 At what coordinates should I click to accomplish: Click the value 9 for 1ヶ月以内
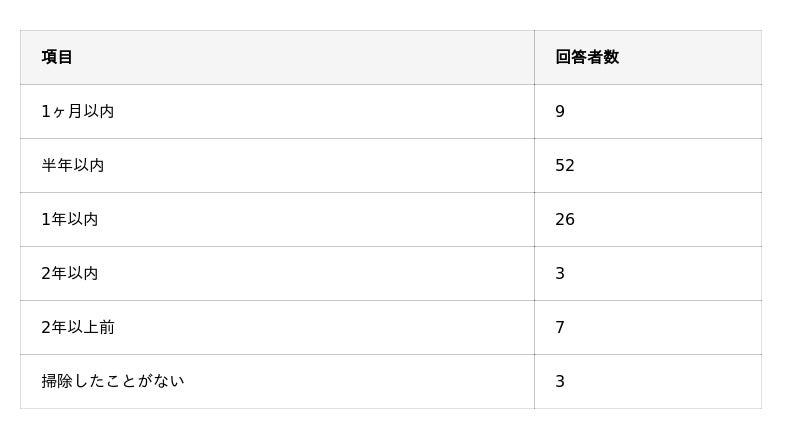560,111
